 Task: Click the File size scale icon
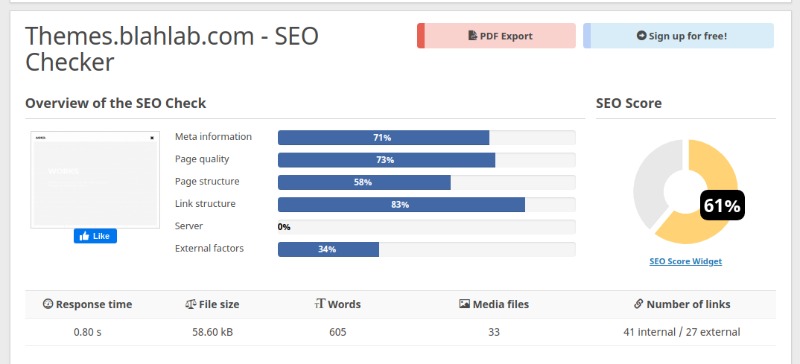click(190, 304)
